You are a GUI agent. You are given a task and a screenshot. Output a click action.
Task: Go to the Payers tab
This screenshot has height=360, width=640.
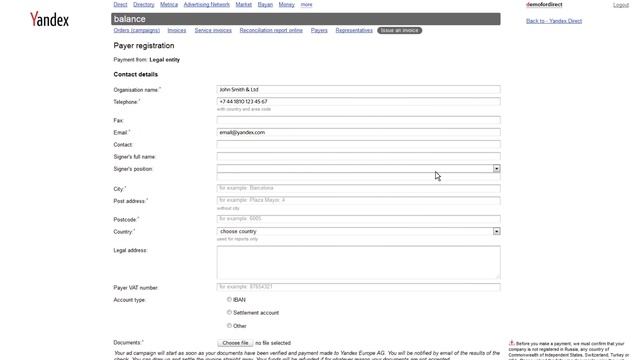pos(319,30)
